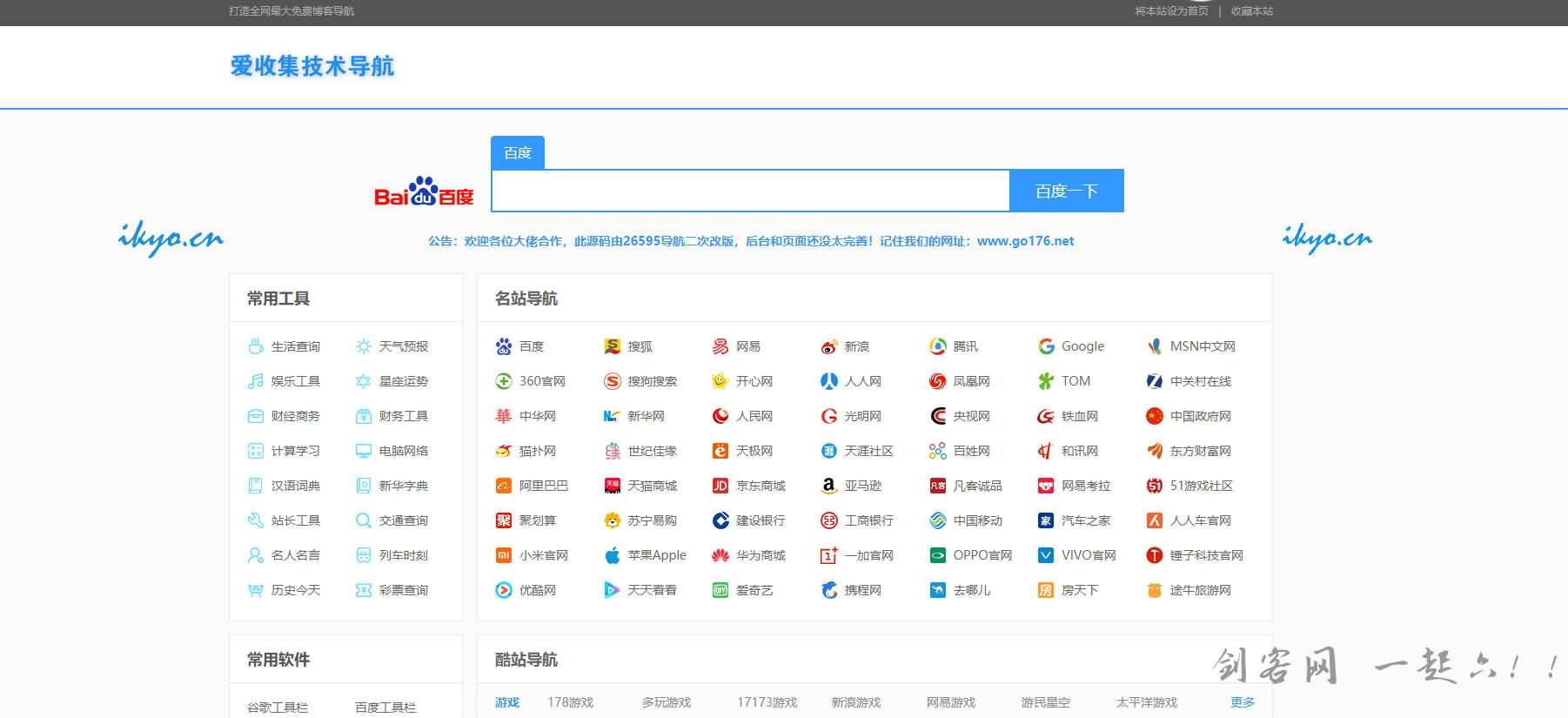This screenshot has width=1568, height=718.
Task: Click the 华为商城 icon
Action: click(x=720, y=555)
